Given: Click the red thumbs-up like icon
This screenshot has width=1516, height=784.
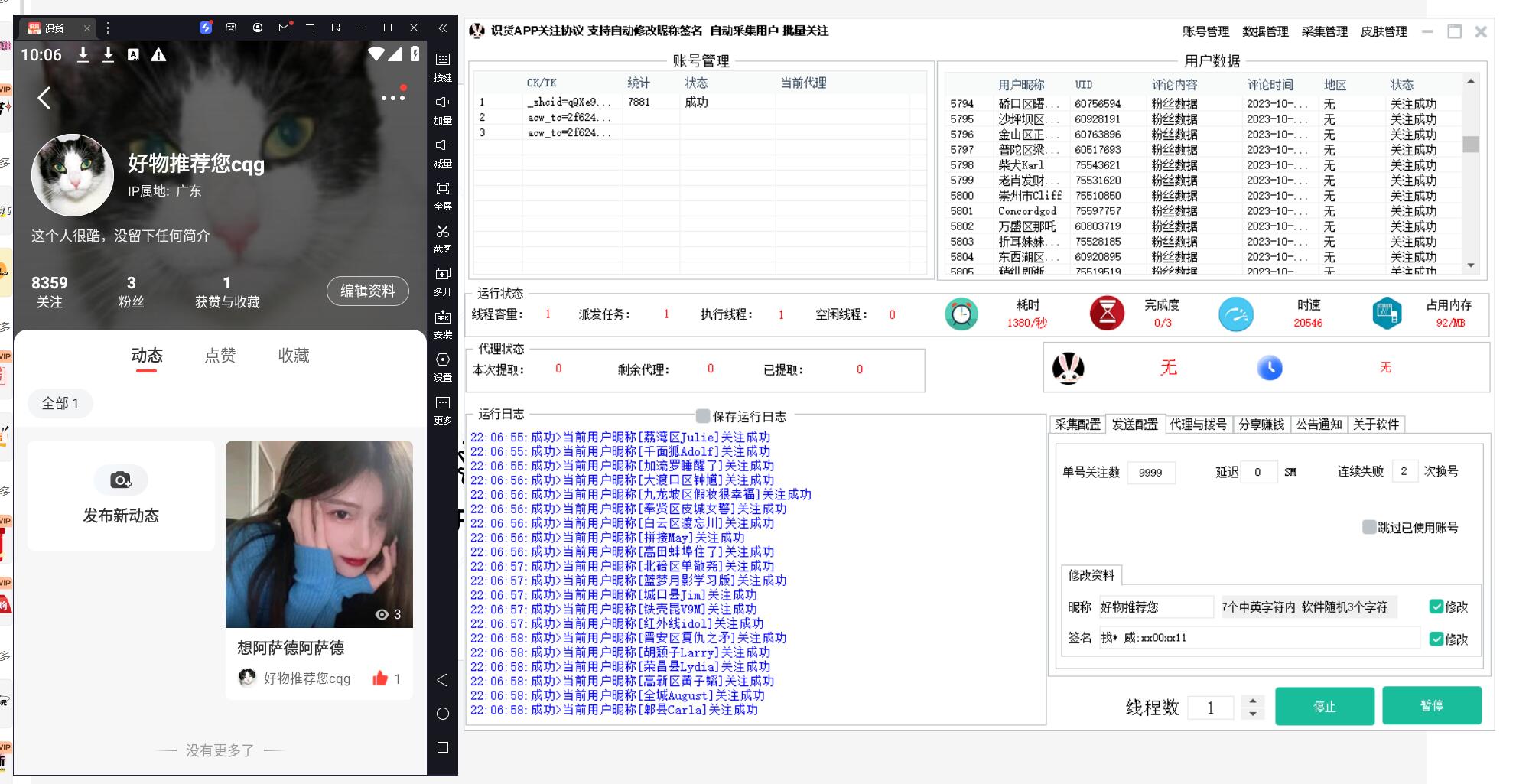Looking at the screenshot, I should click(x=380, y=678).
